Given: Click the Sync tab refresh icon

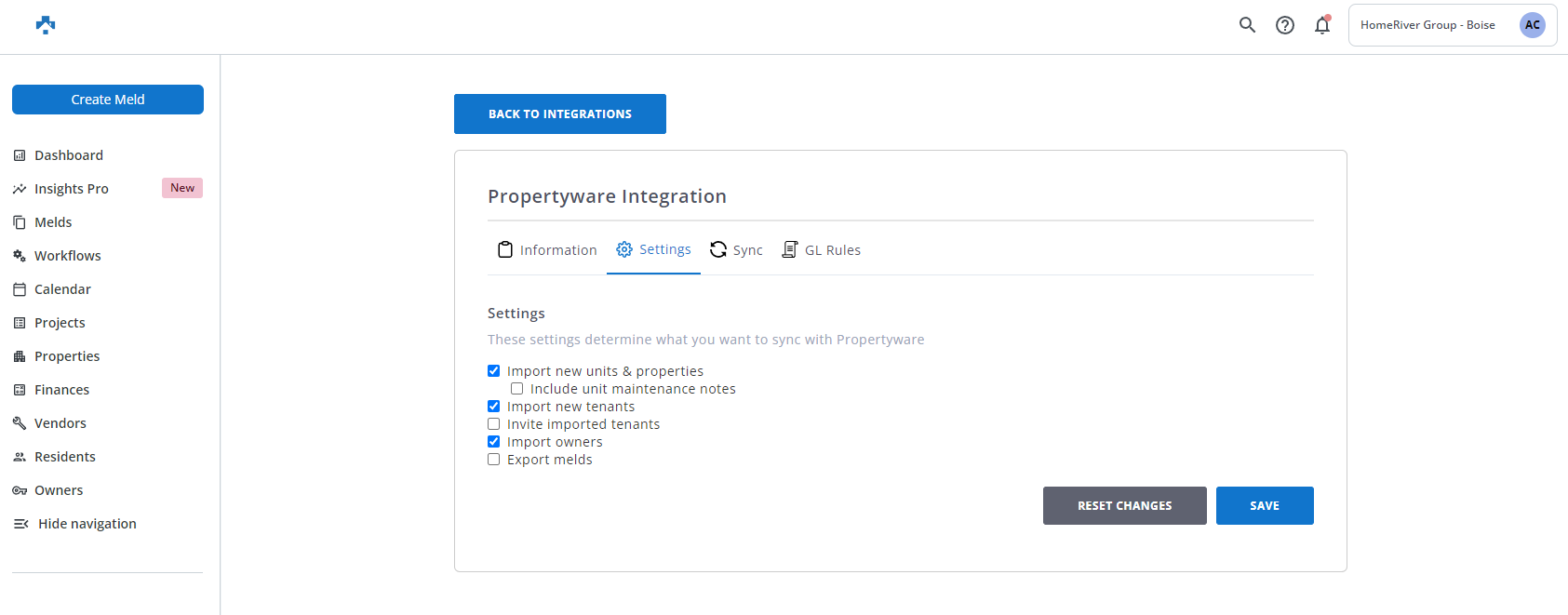Looking at the screenshot, I should coord(718,249).
